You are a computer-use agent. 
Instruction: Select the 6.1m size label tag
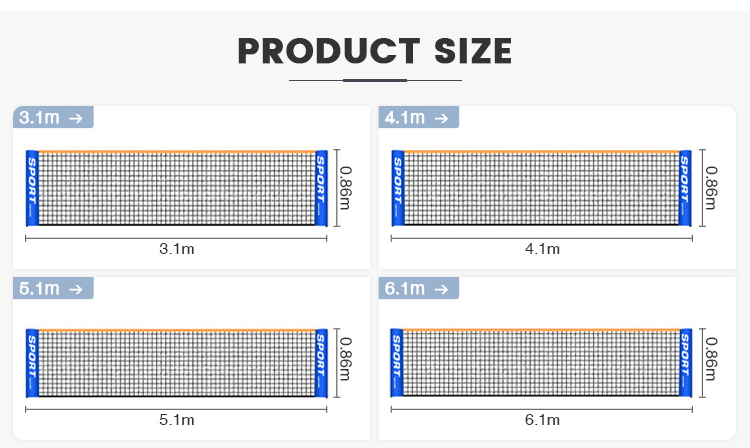pyautogui.click(x=419, y=288)
